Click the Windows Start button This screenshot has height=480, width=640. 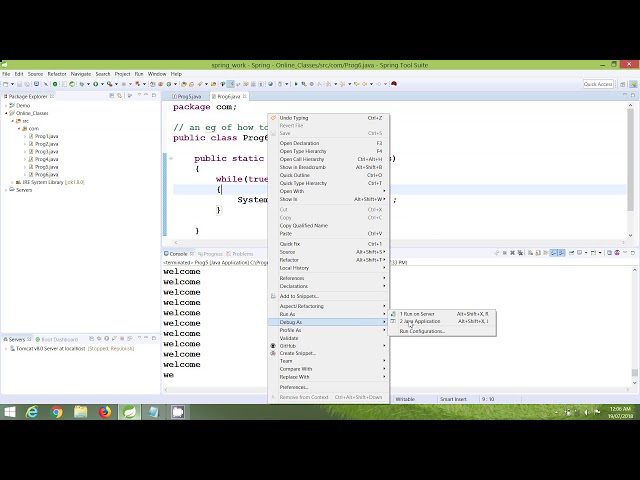[10, 412]
